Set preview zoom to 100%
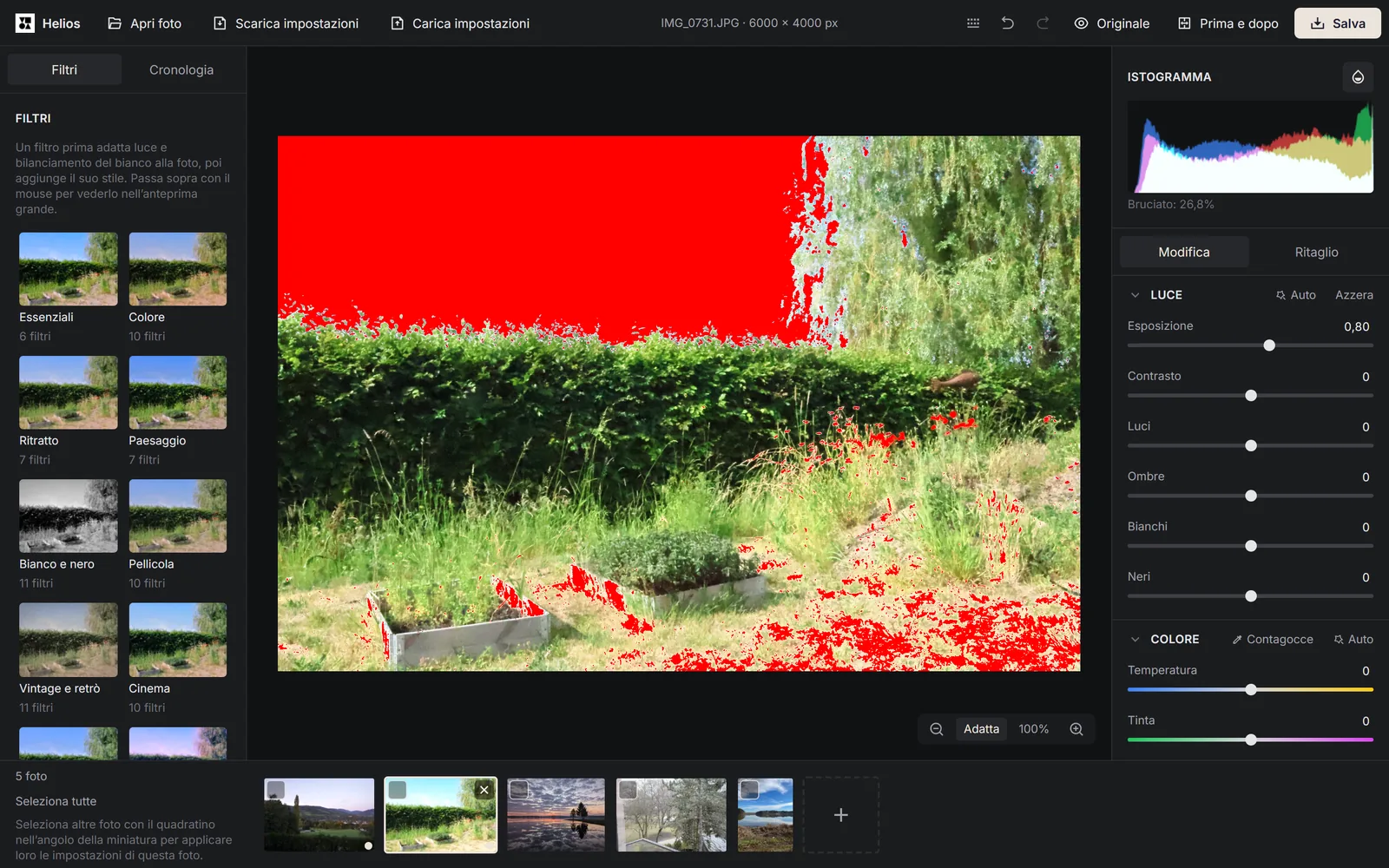This screenshot has height=868, width=1389. 1033,729
